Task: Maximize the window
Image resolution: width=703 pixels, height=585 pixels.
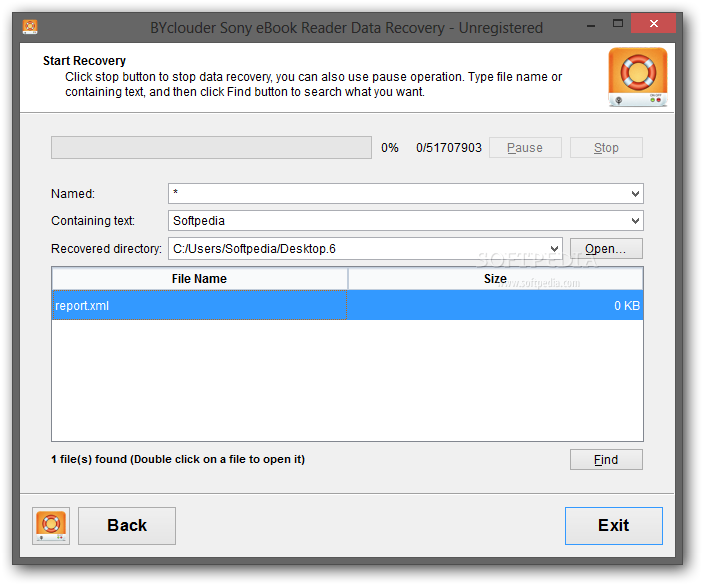Action: [618, 23]
